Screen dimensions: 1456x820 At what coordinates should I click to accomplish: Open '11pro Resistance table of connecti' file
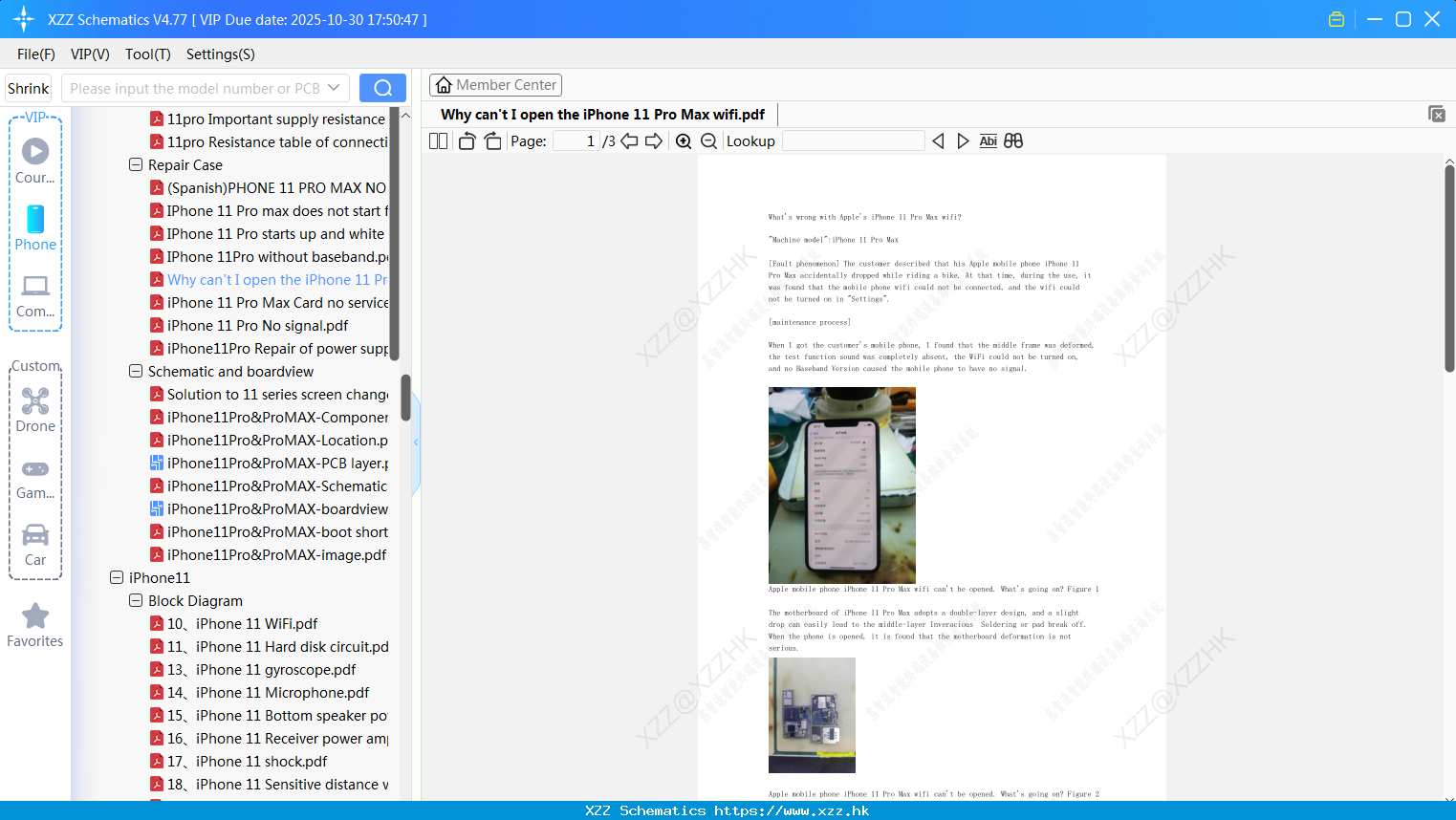[x=269, y=141]
